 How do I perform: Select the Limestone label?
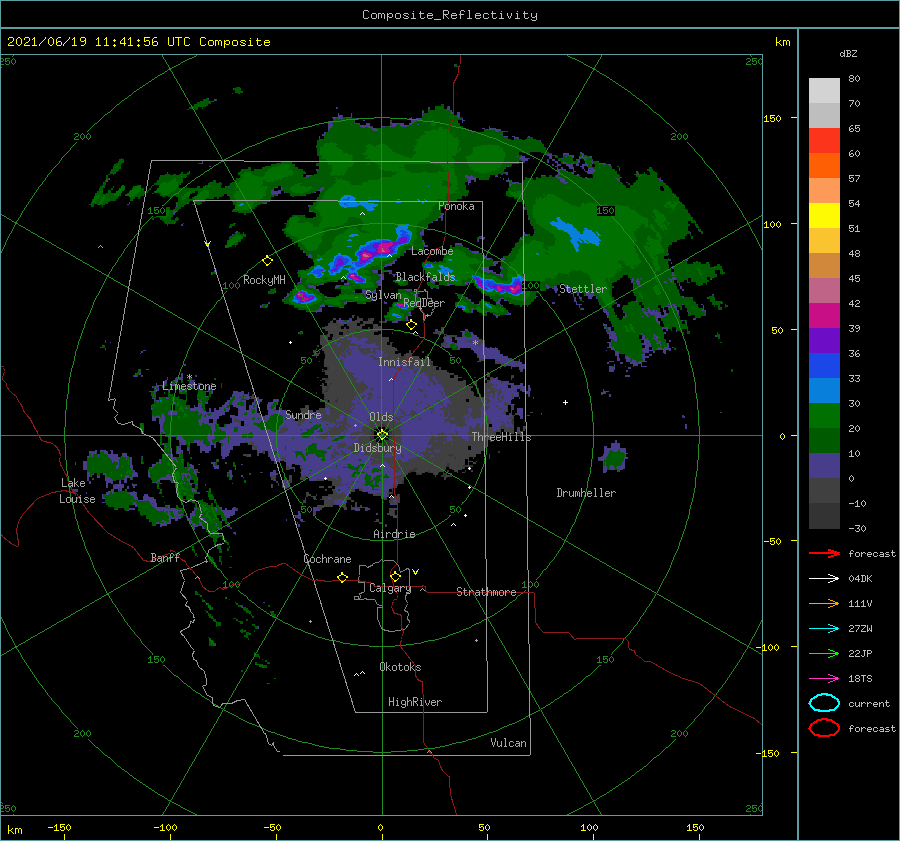coord(189,386)
